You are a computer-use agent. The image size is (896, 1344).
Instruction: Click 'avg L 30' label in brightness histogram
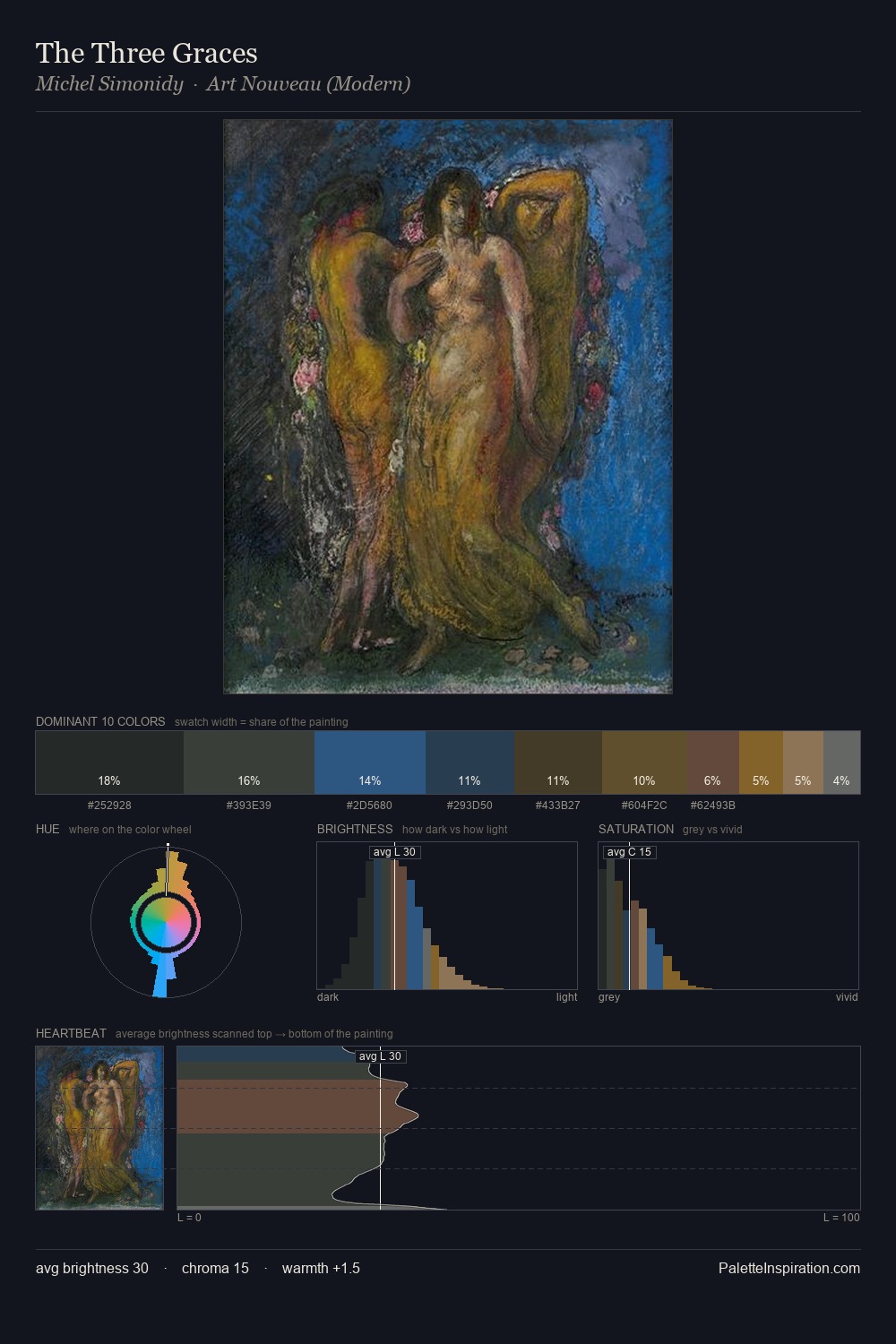(394, 852)
